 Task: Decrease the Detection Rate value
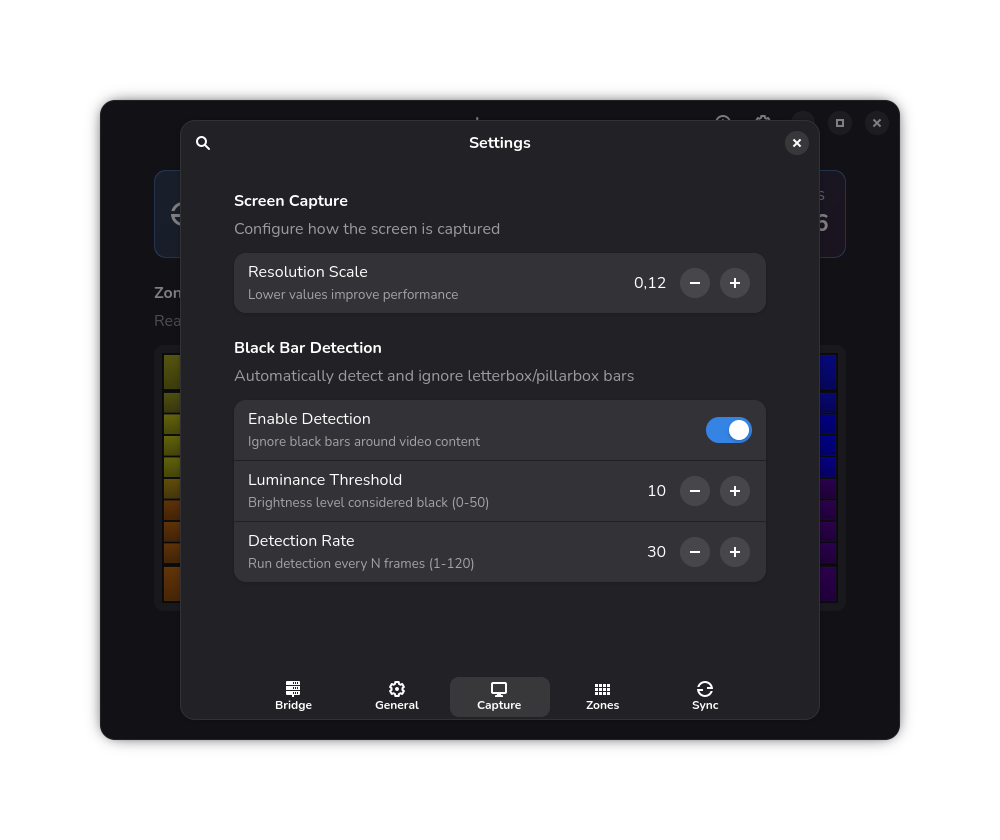point(695,552)
